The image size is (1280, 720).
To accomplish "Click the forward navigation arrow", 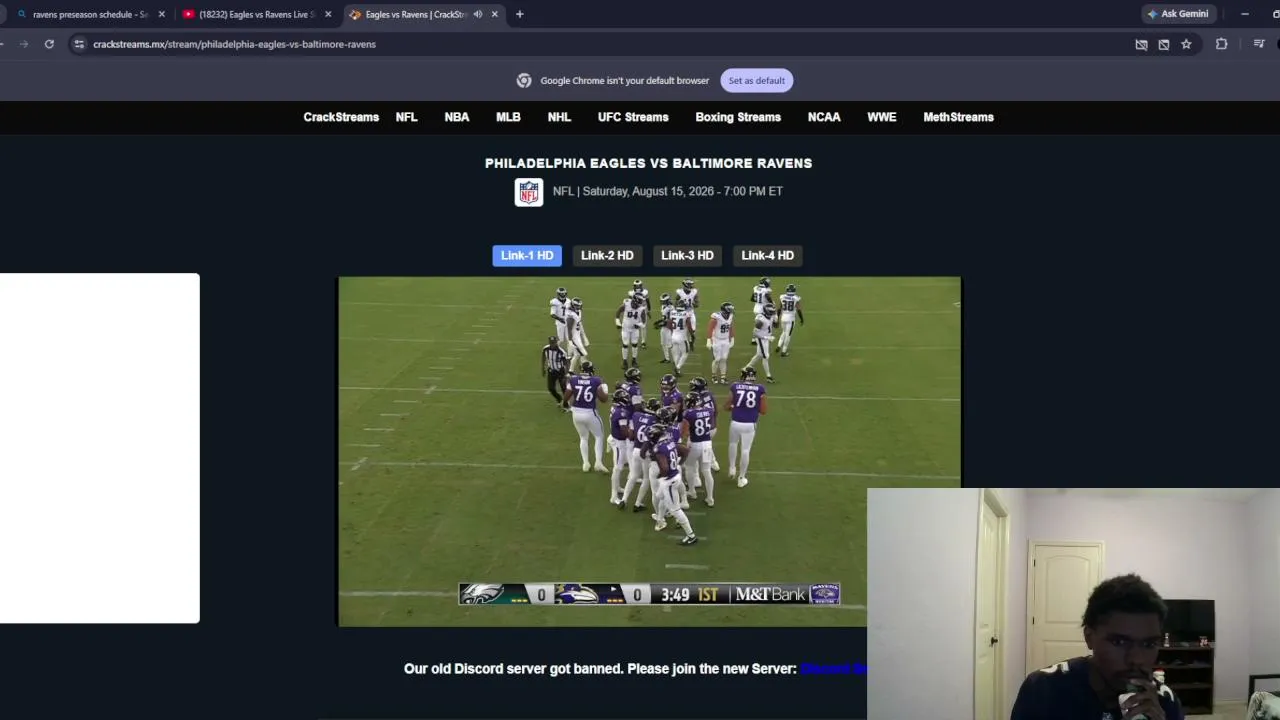I will tap(24, 44).
